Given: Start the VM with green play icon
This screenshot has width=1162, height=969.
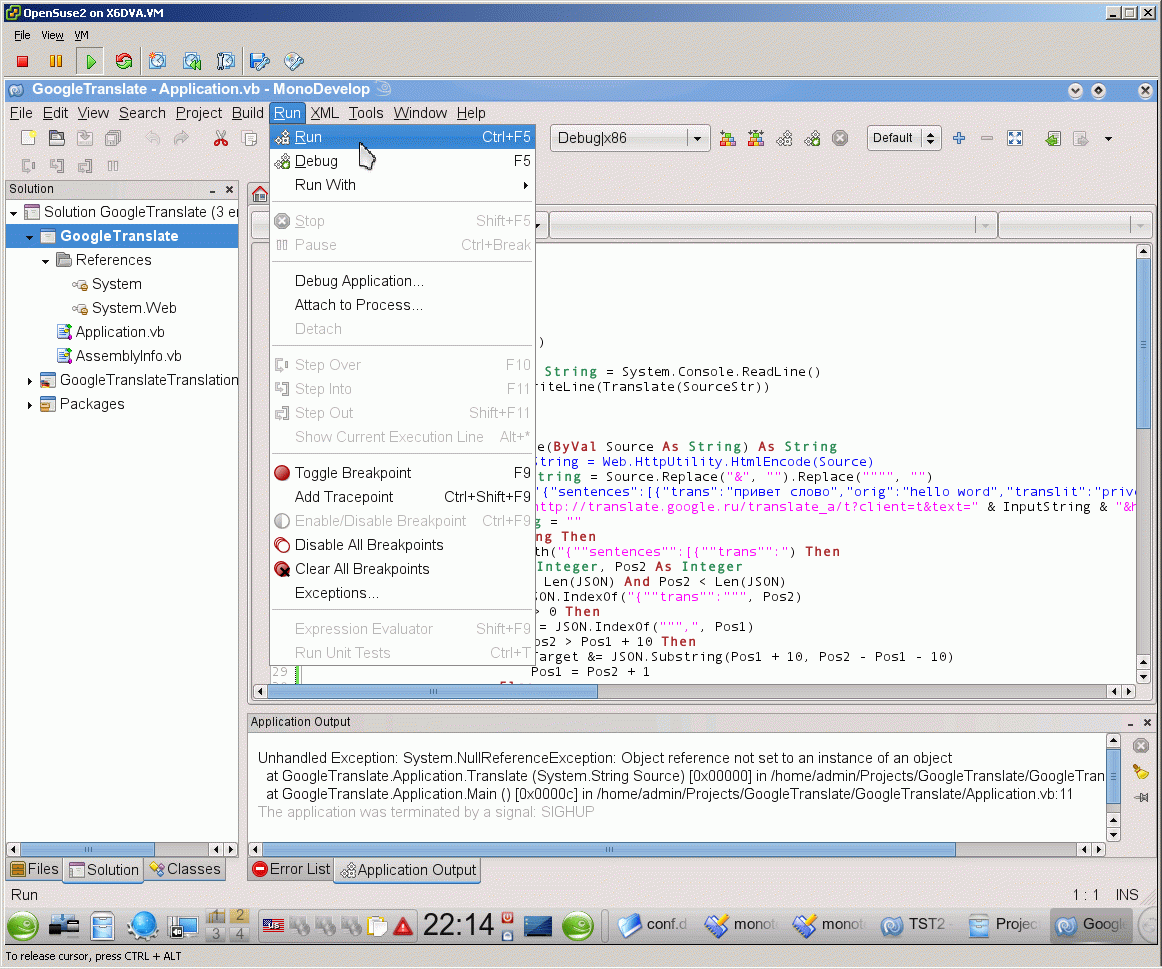Looking at the screenshot, I should [x=90, y=61].
